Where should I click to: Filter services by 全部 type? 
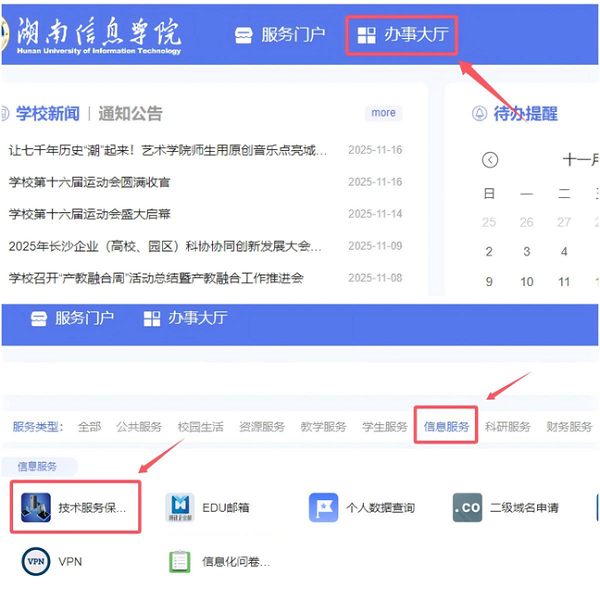[x=89, y=427]
